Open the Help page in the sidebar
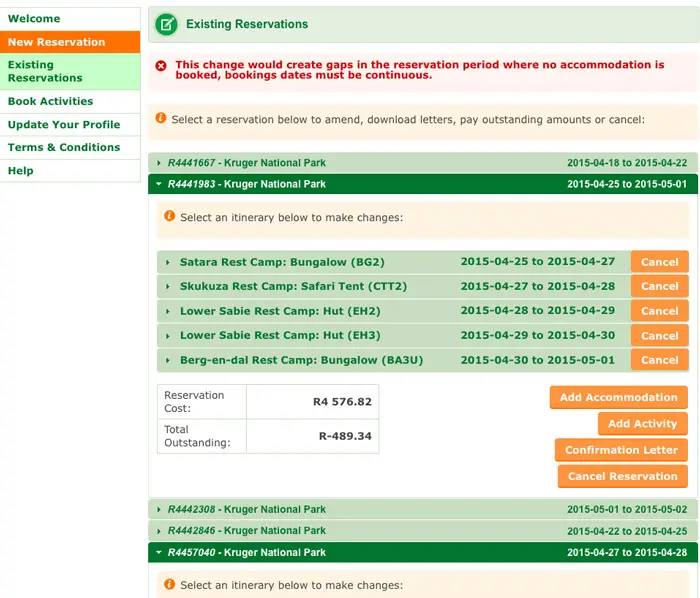Image resolution: width=700 pixels, height=598 pixels. [x=70, y=170]
